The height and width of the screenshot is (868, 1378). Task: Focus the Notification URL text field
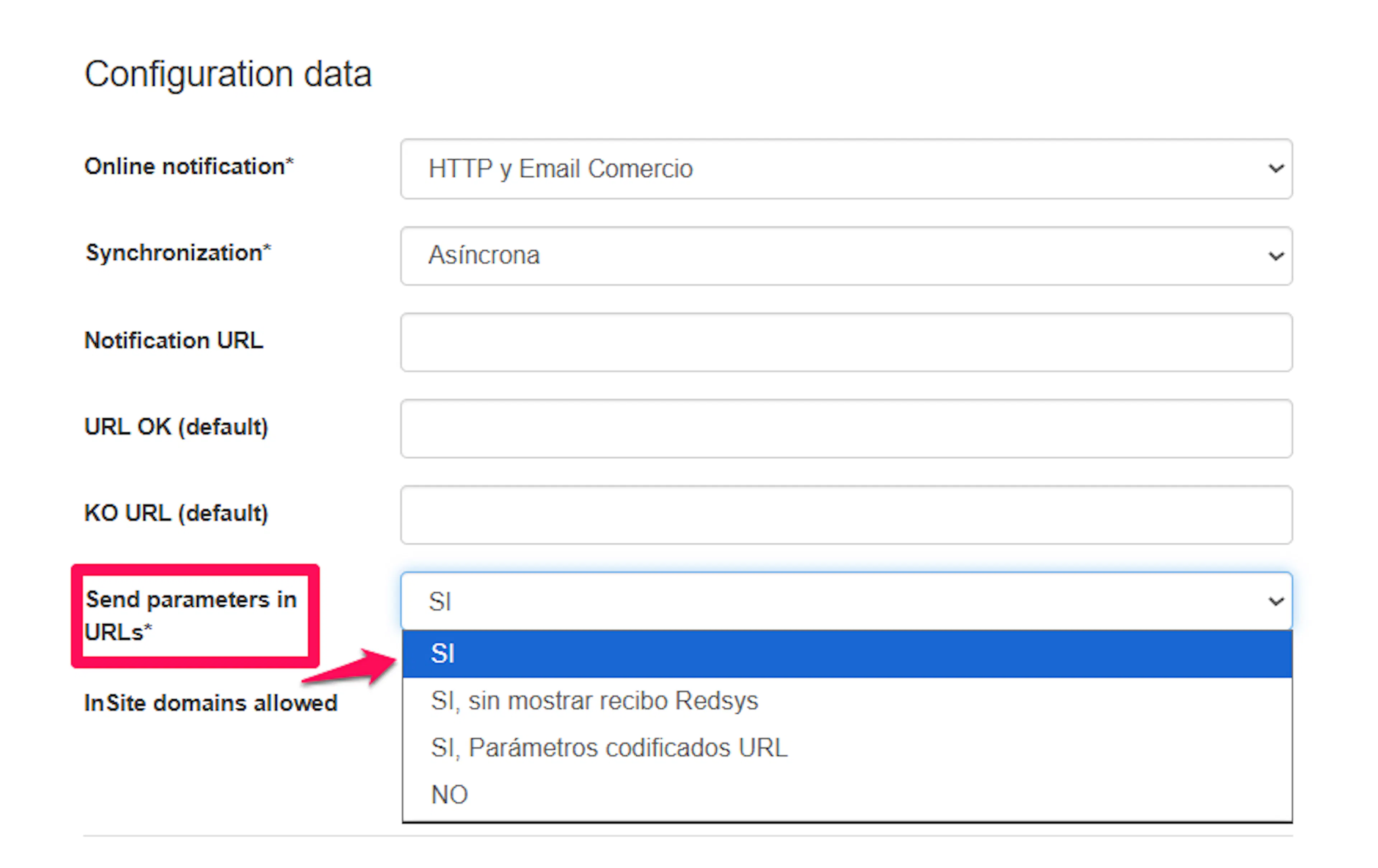pyautogui.click(x=847, y=342)
